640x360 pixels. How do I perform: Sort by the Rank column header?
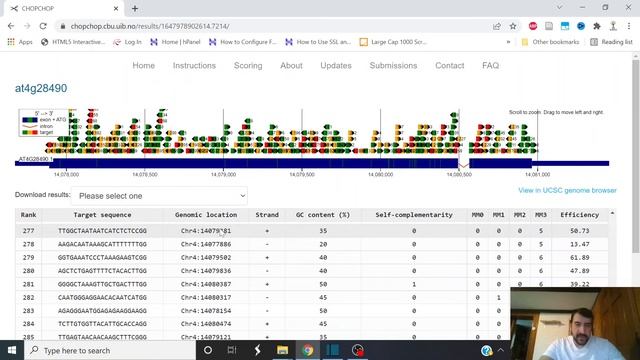tap(29, 215)
